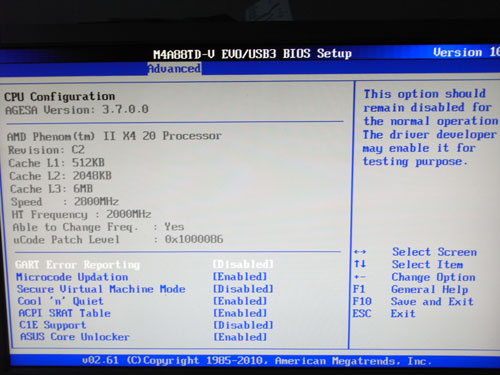Select Secure Virtual Machine Mode setting

[x=101, y=289]
